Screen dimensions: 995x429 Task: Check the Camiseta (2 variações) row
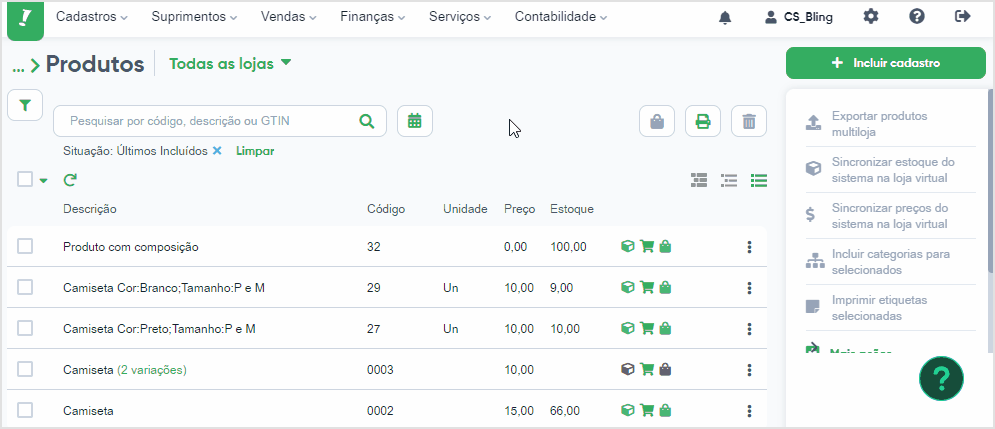(25, 369)
